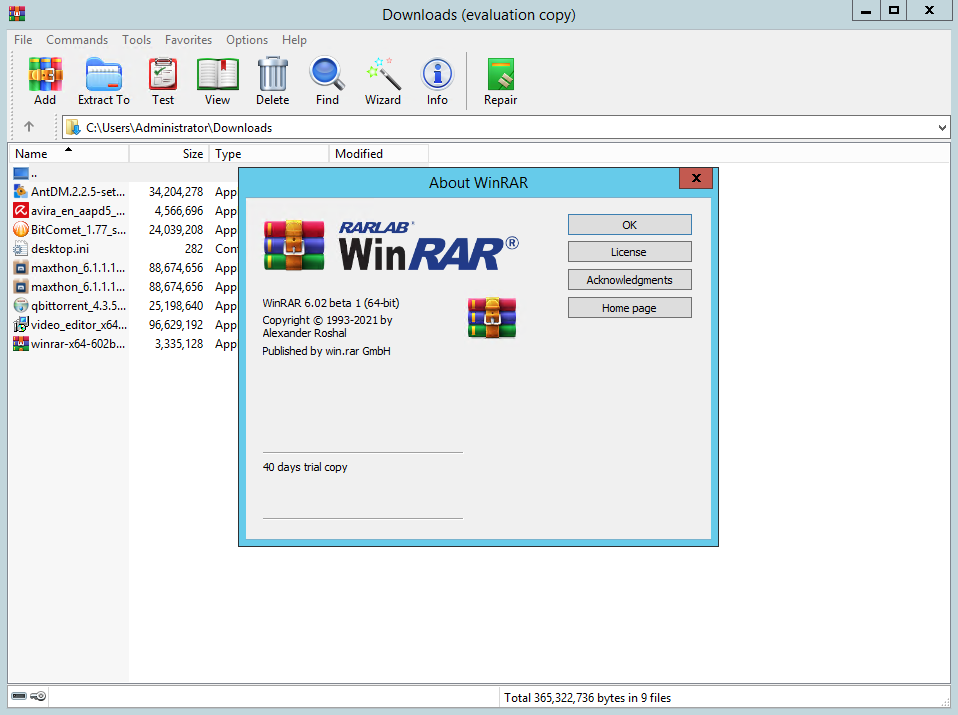
Task: Click the Delete trash can icon
Action: coord(272,75)
